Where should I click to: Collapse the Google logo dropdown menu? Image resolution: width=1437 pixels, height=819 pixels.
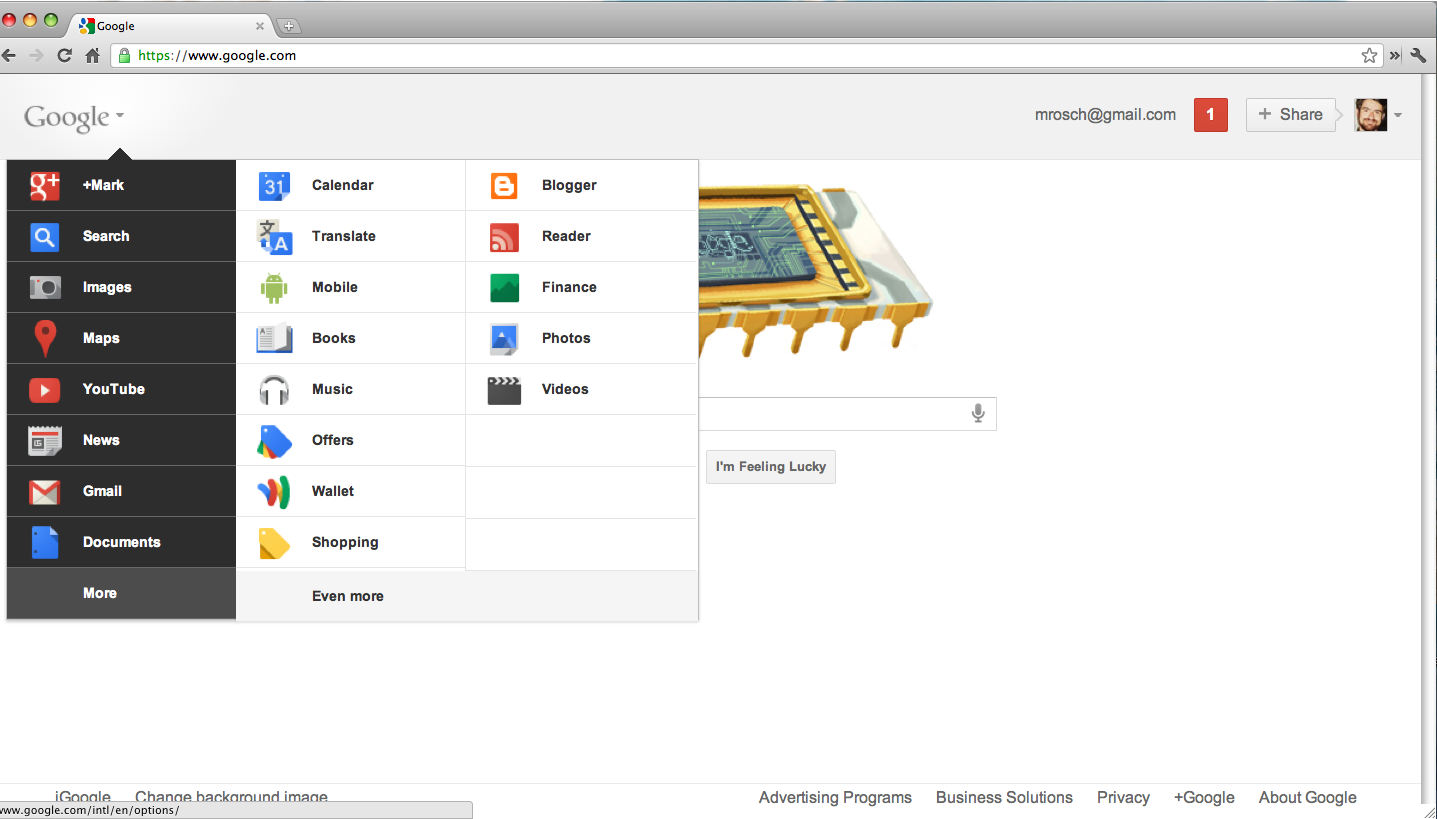74,117
